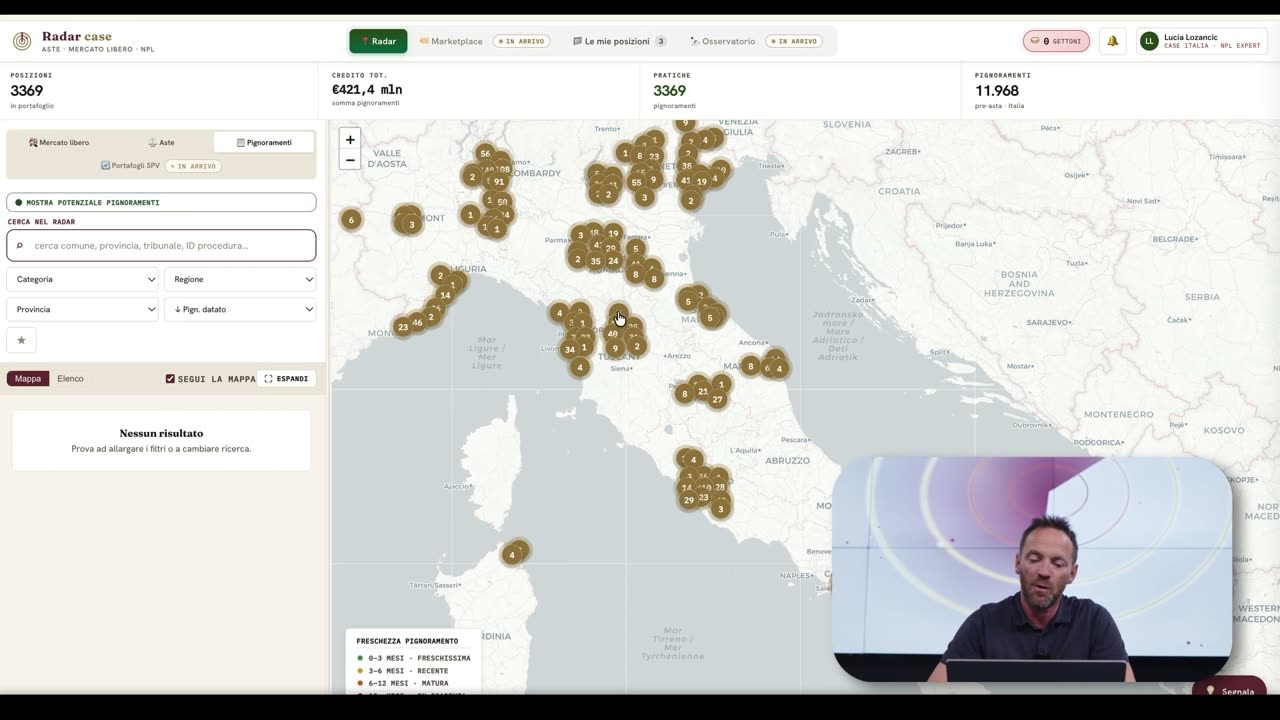Select the map cluster labeled 55

click(636, 183)
